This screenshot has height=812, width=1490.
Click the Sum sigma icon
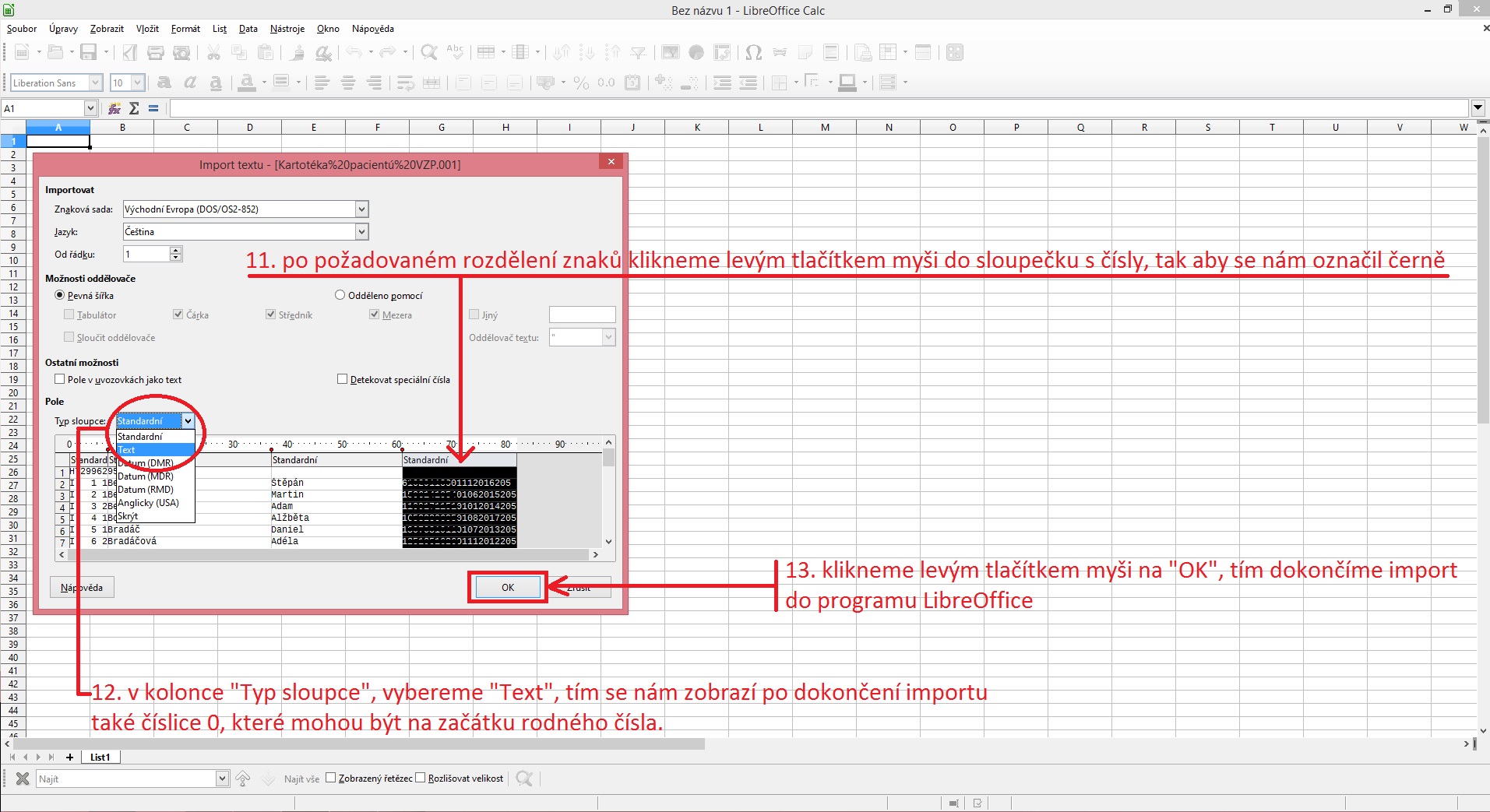coord(134,108)
